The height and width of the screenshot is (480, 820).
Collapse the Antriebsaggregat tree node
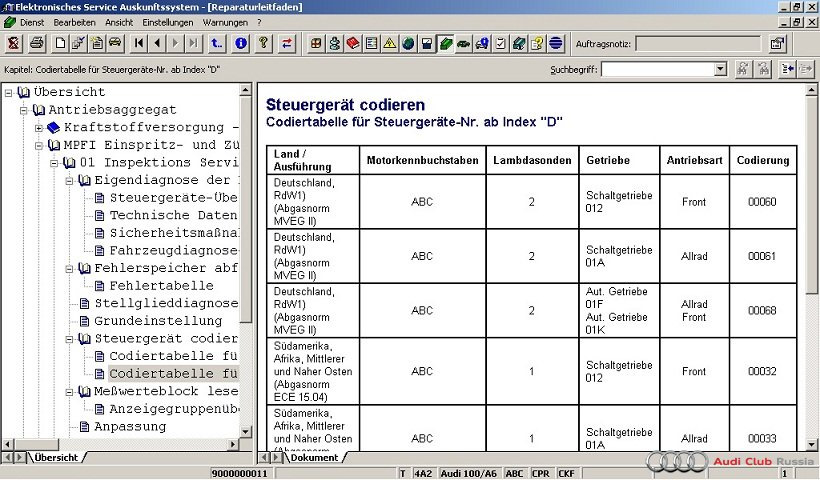point(24,110)
